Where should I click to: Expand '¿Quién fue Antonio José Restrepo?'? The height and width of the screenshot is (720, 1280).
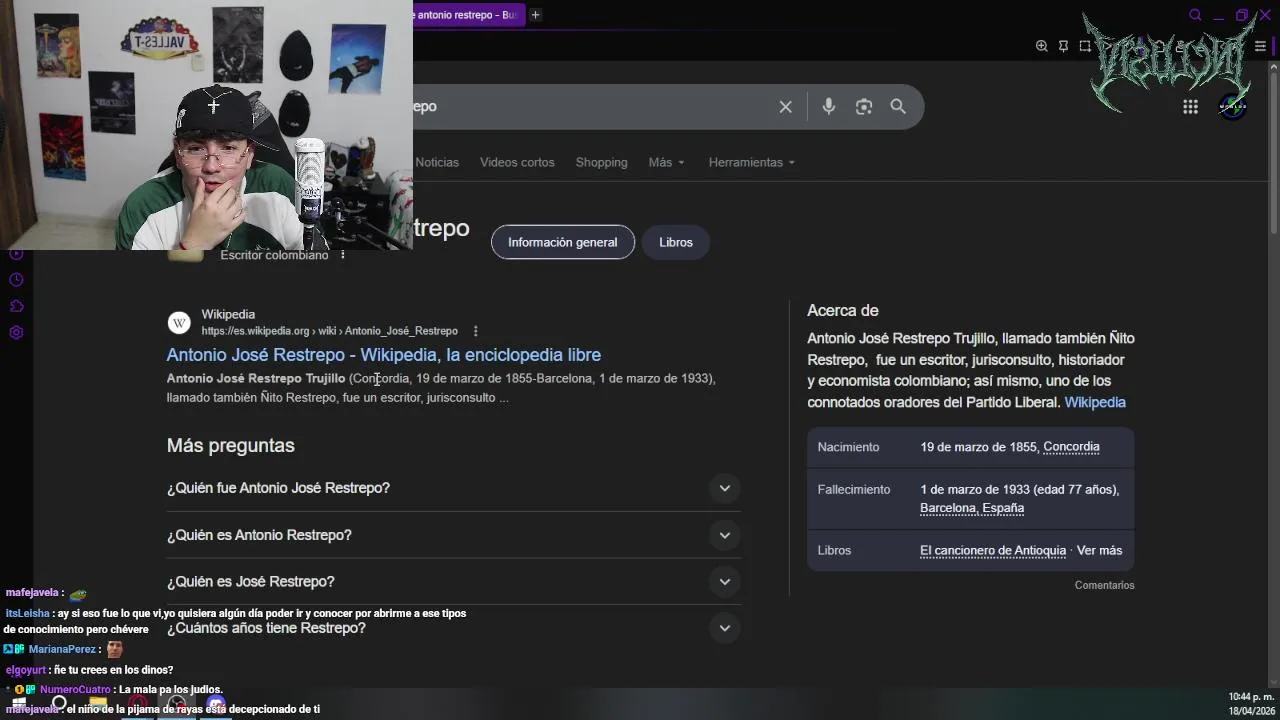(453, 488)
